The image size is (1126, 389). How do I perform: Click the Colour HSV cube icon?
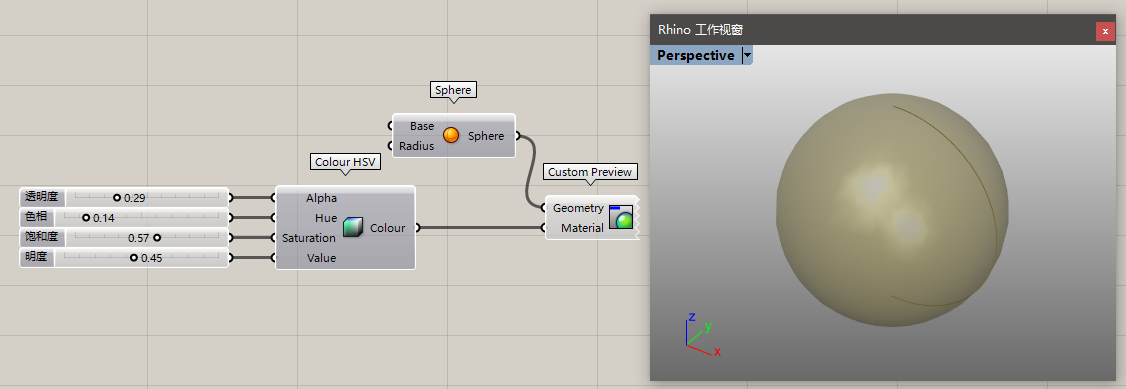coord(352,228)
